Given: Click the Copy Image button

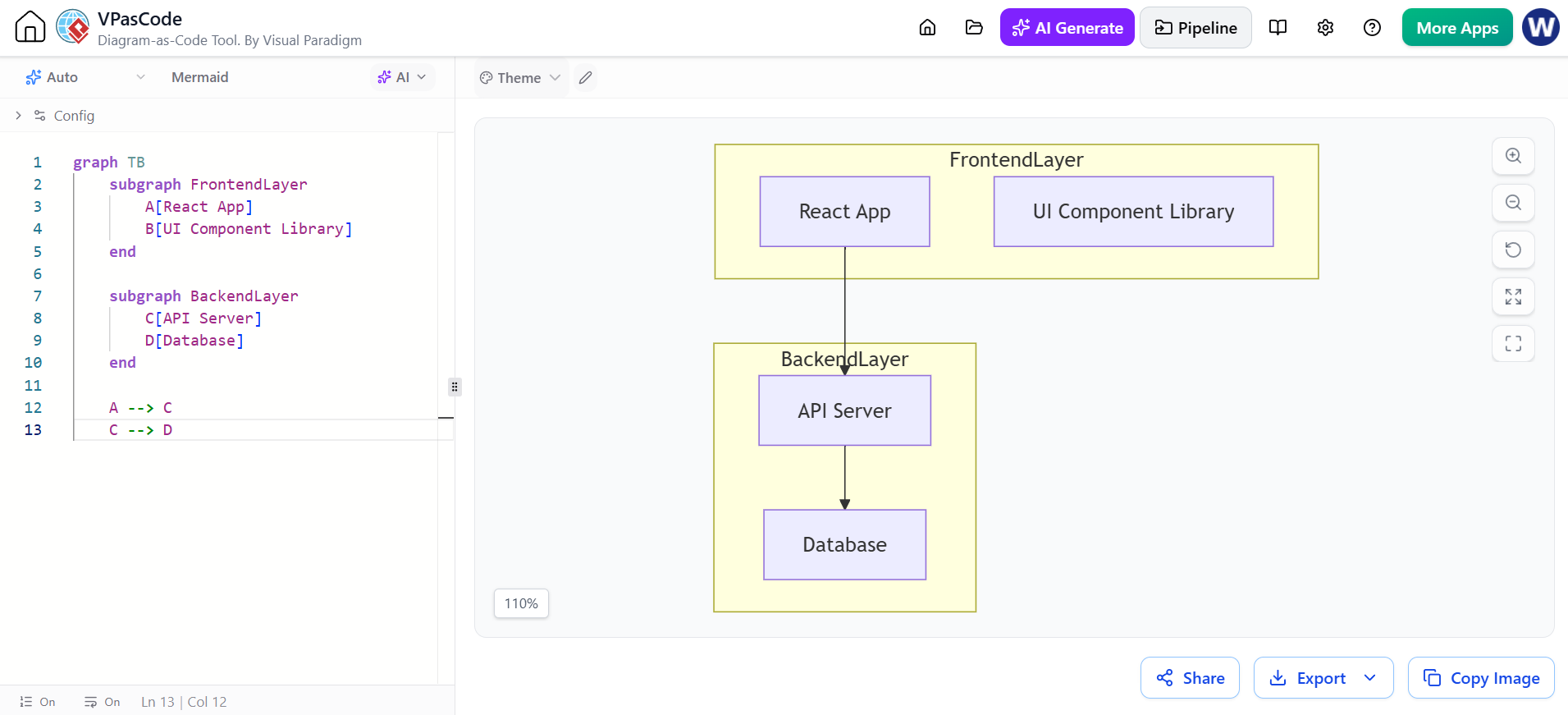Looking at the screenshot, I should pos(1481,678).
